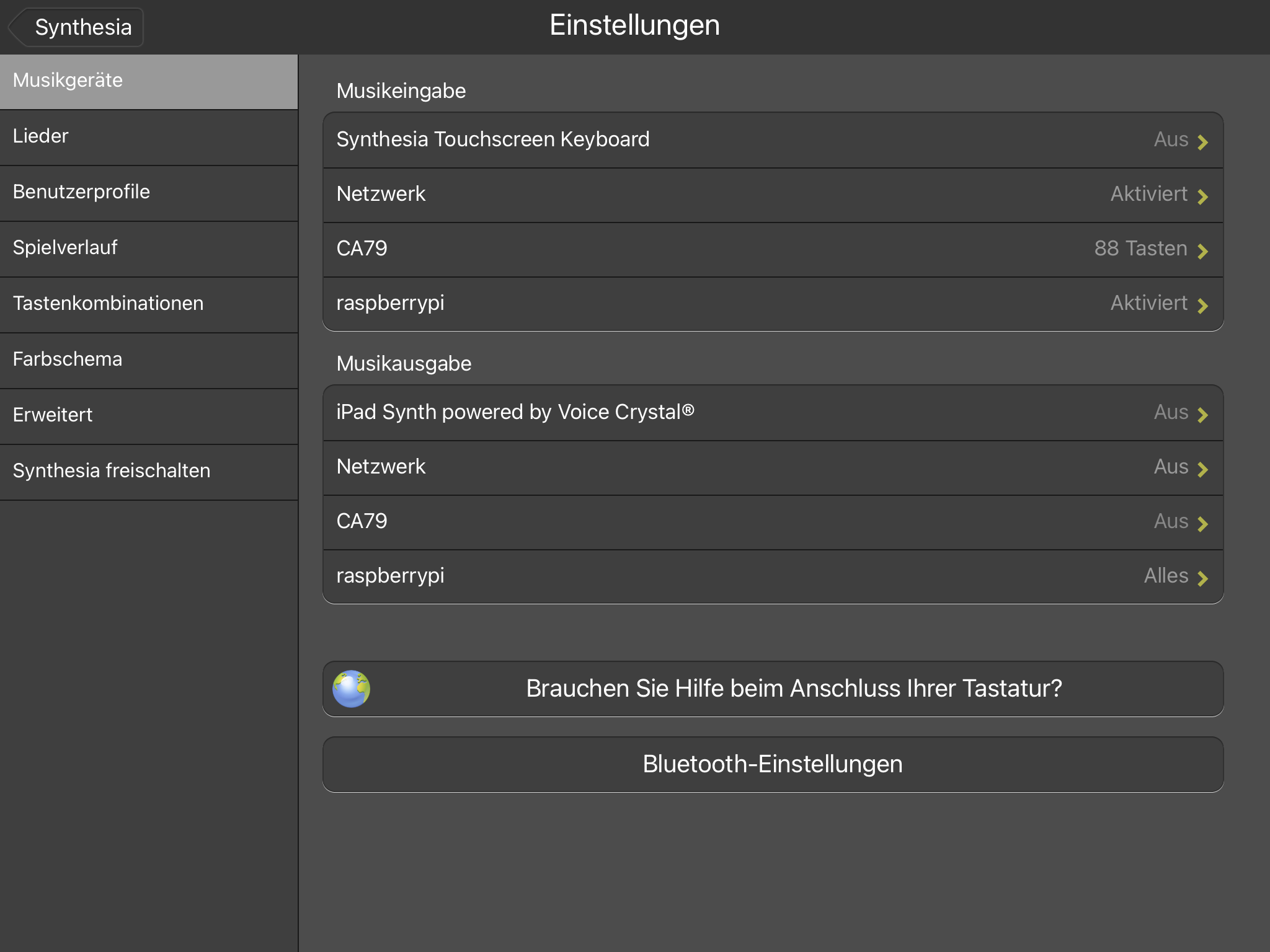Open Benutzerprofile settings
Screen dimensions: 1270x952
[x=149, y=193]
